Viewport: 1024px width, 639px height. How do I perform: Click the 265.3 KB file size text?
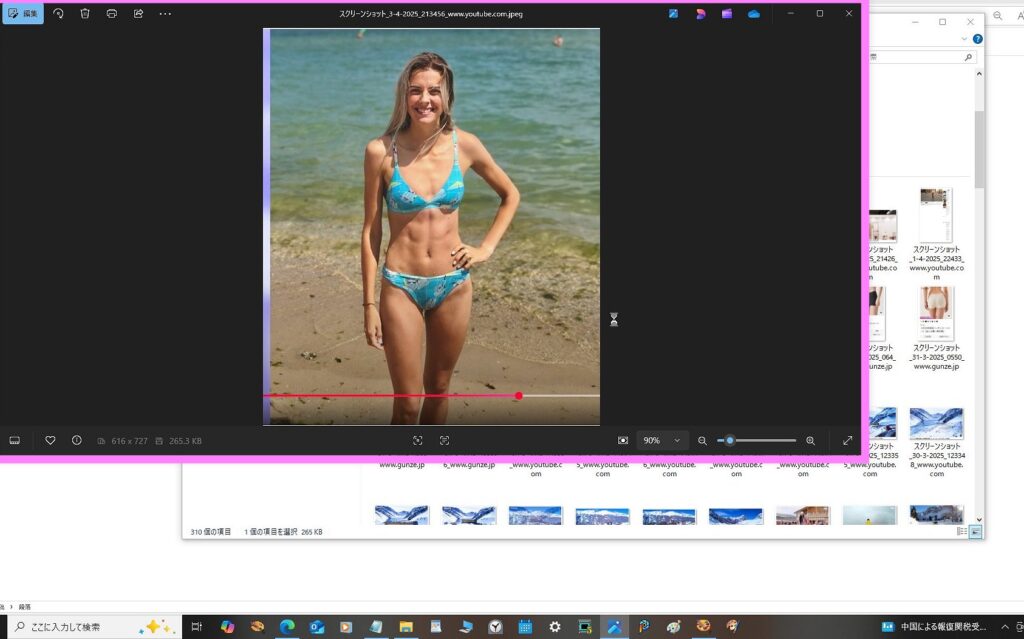tap(185, 441)
